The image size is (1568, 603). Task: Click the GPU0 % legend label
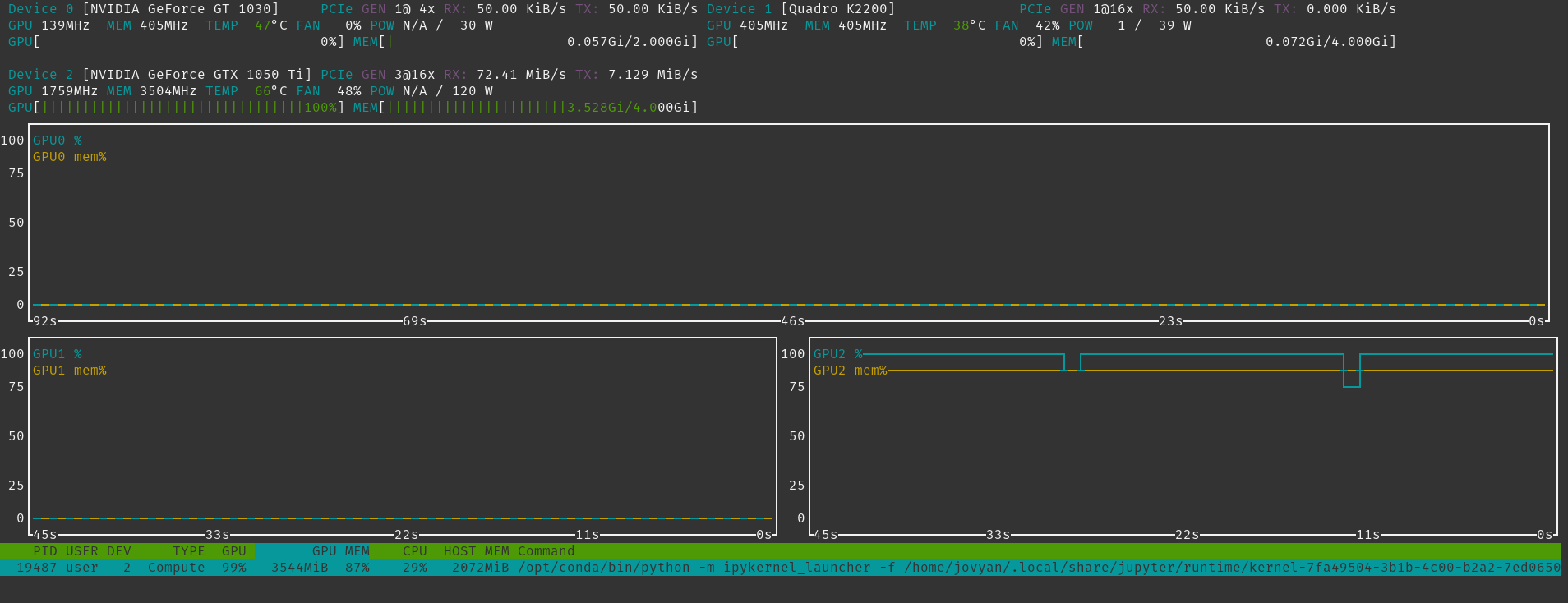[58, 140]
